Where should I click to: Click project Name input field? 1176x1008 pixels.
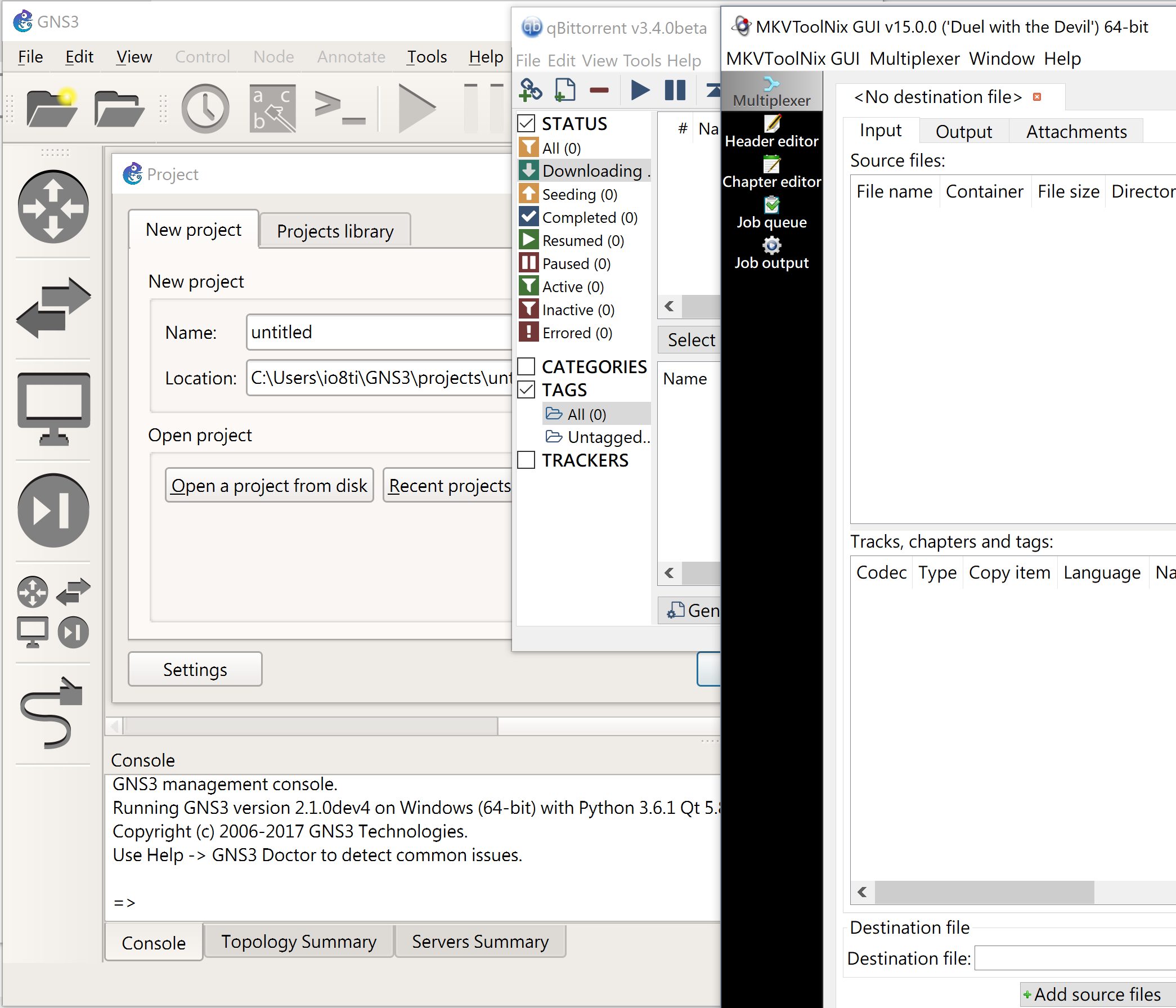(x=379, y=332)
